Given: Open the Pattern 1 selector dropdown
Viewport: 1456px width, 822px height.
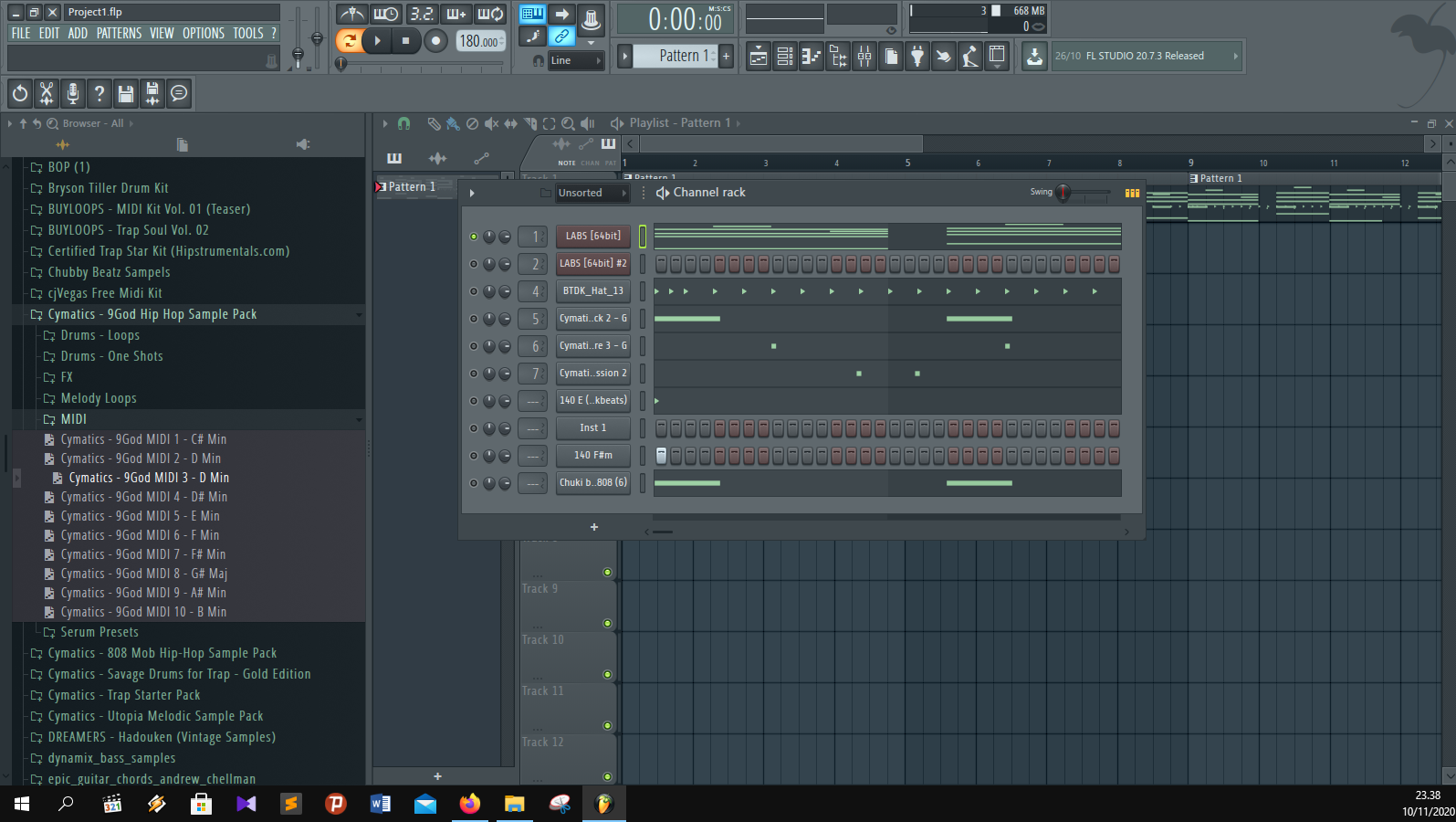Looking at the screenshot, I should [676, 56].
